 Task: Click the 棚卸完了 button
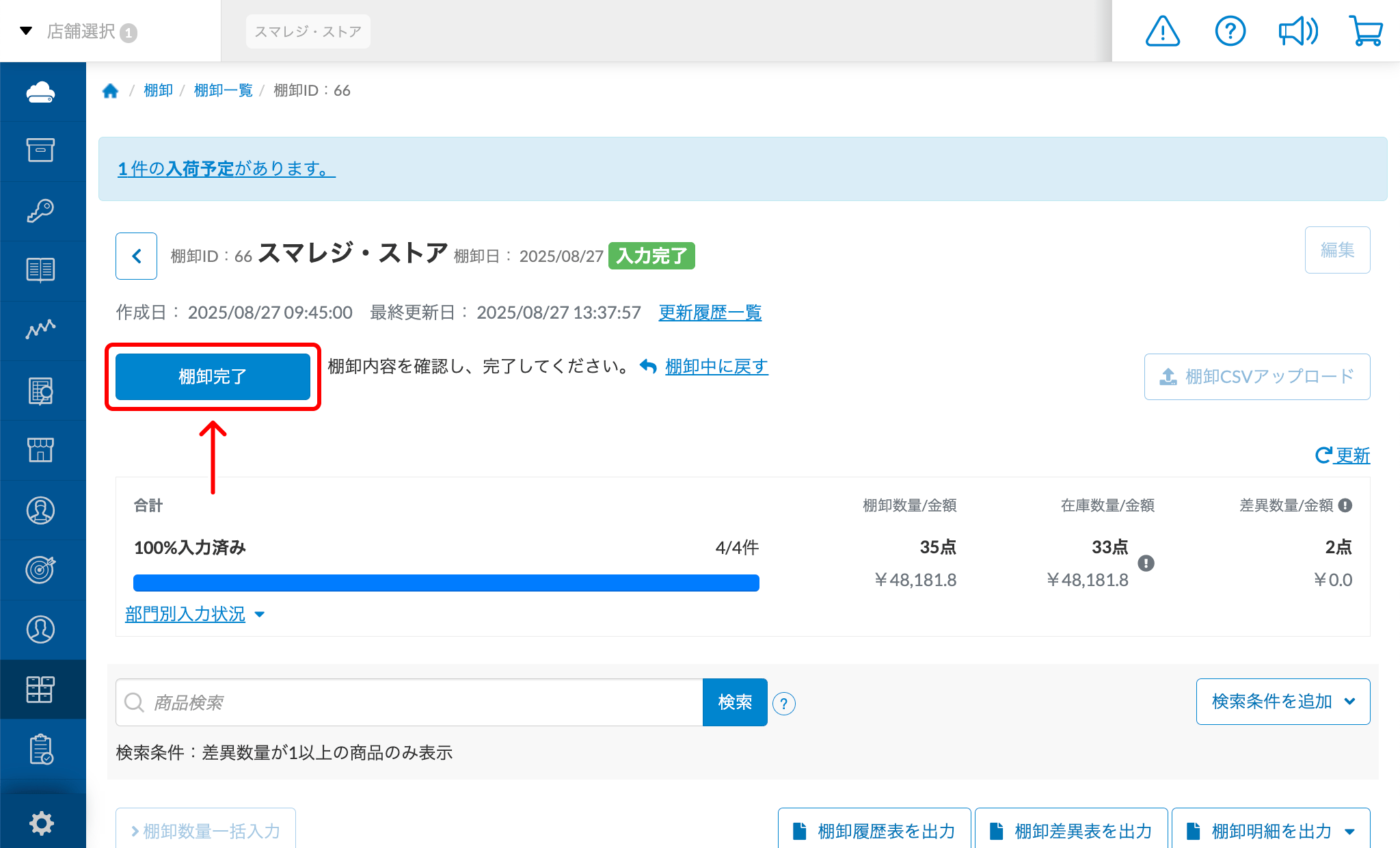(x=213, y=377)
